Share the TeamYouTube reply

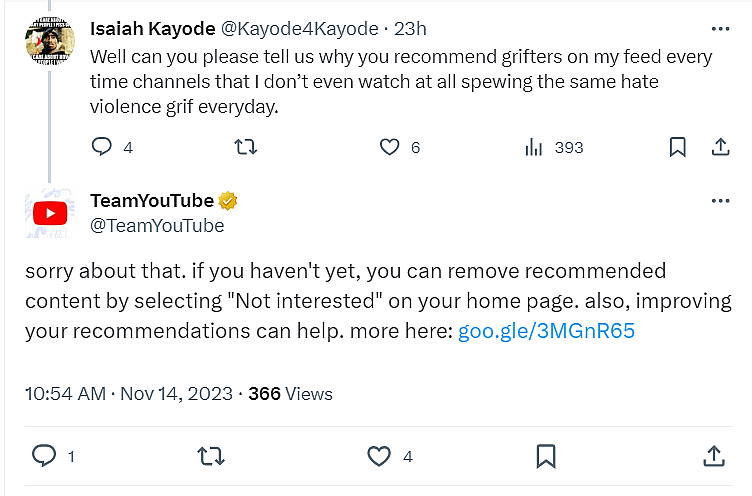click(x=713, y=456)
